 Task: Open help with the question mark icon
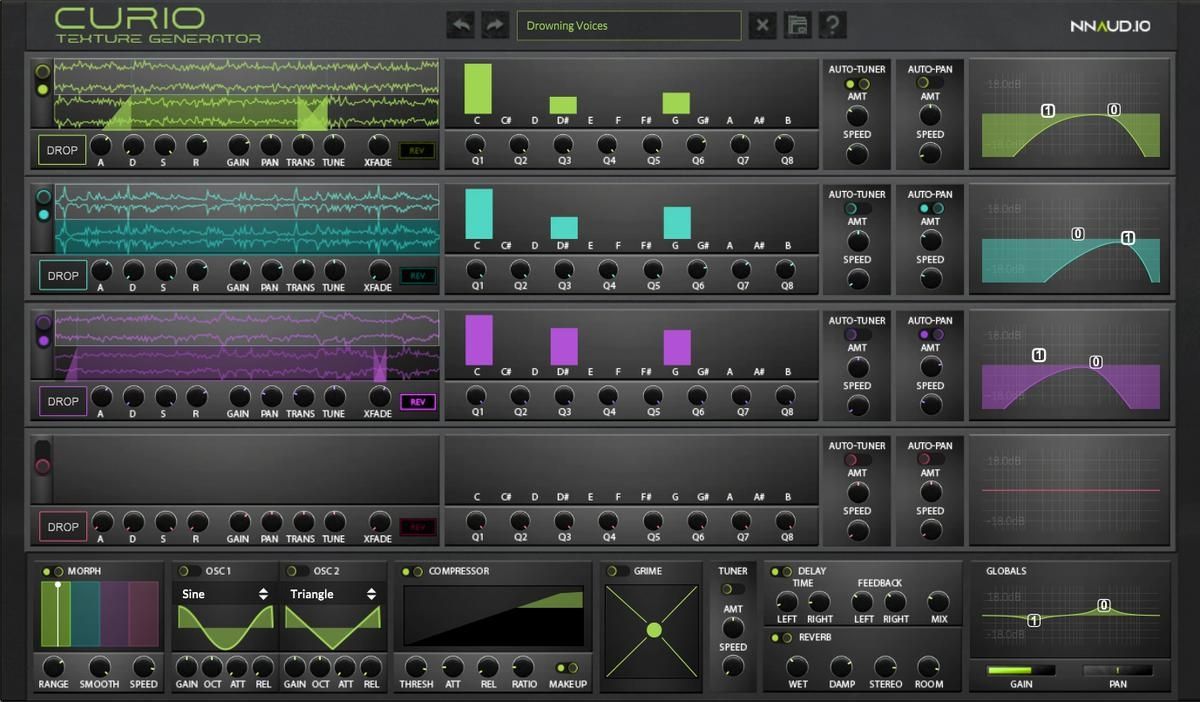(831, 26)
